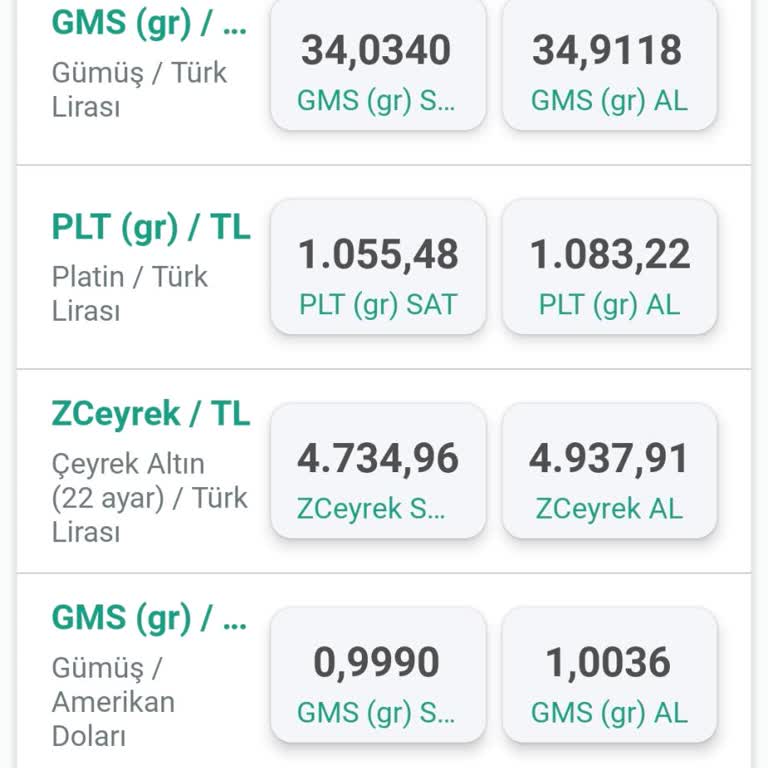The width and height of the screenshot is (768, 768).
Task: Tap the 4.937,91 quarter gold price value
Action: pyautogui.click(x=609, y=459)
